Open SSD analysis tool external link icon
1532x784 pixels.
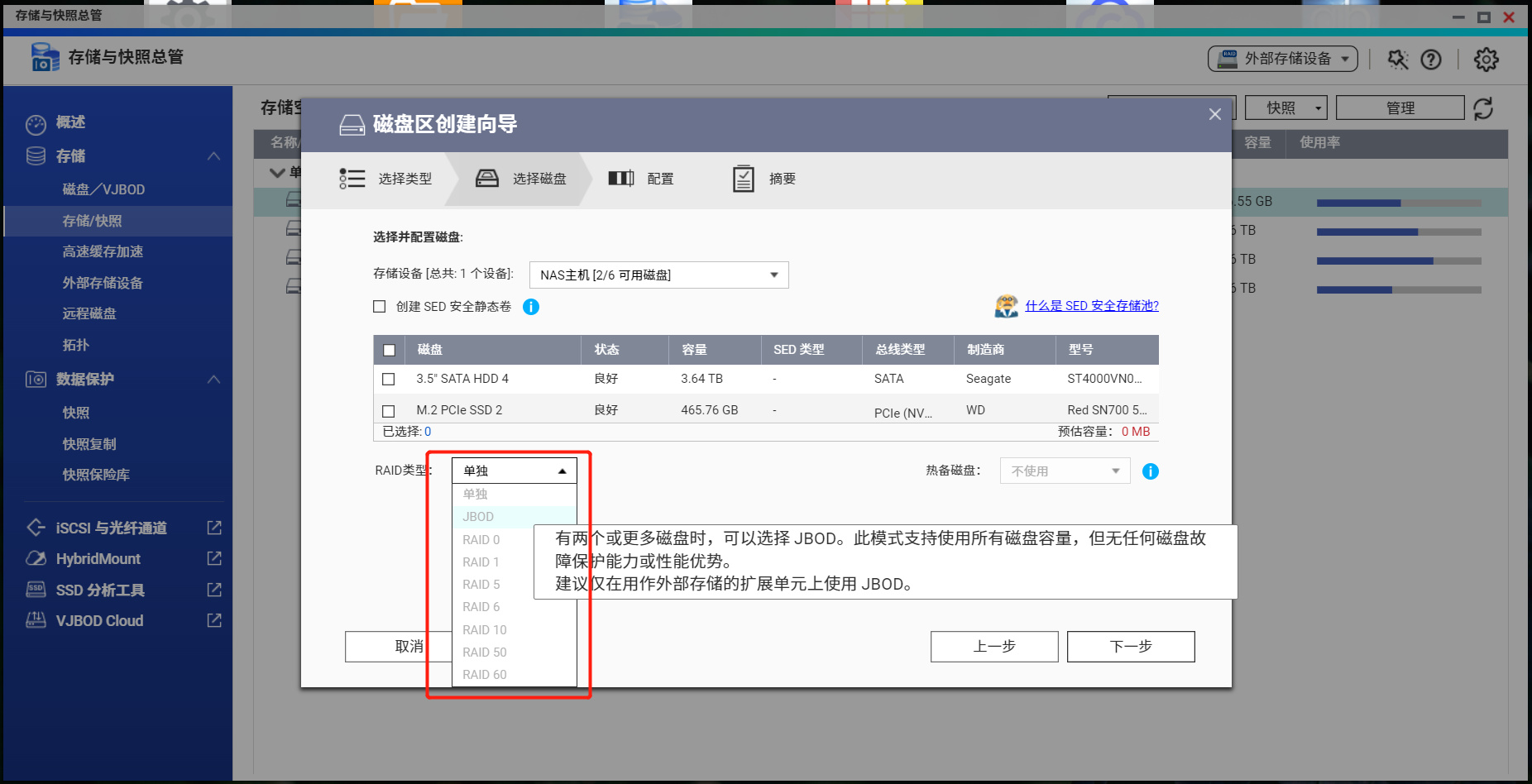click(x=214, y=590)
